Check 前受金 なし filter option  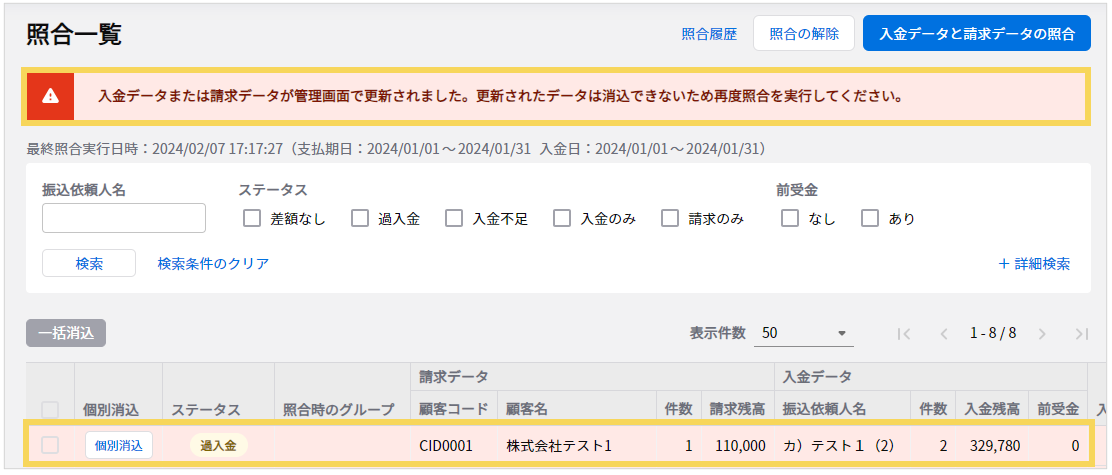pos(790,218)
